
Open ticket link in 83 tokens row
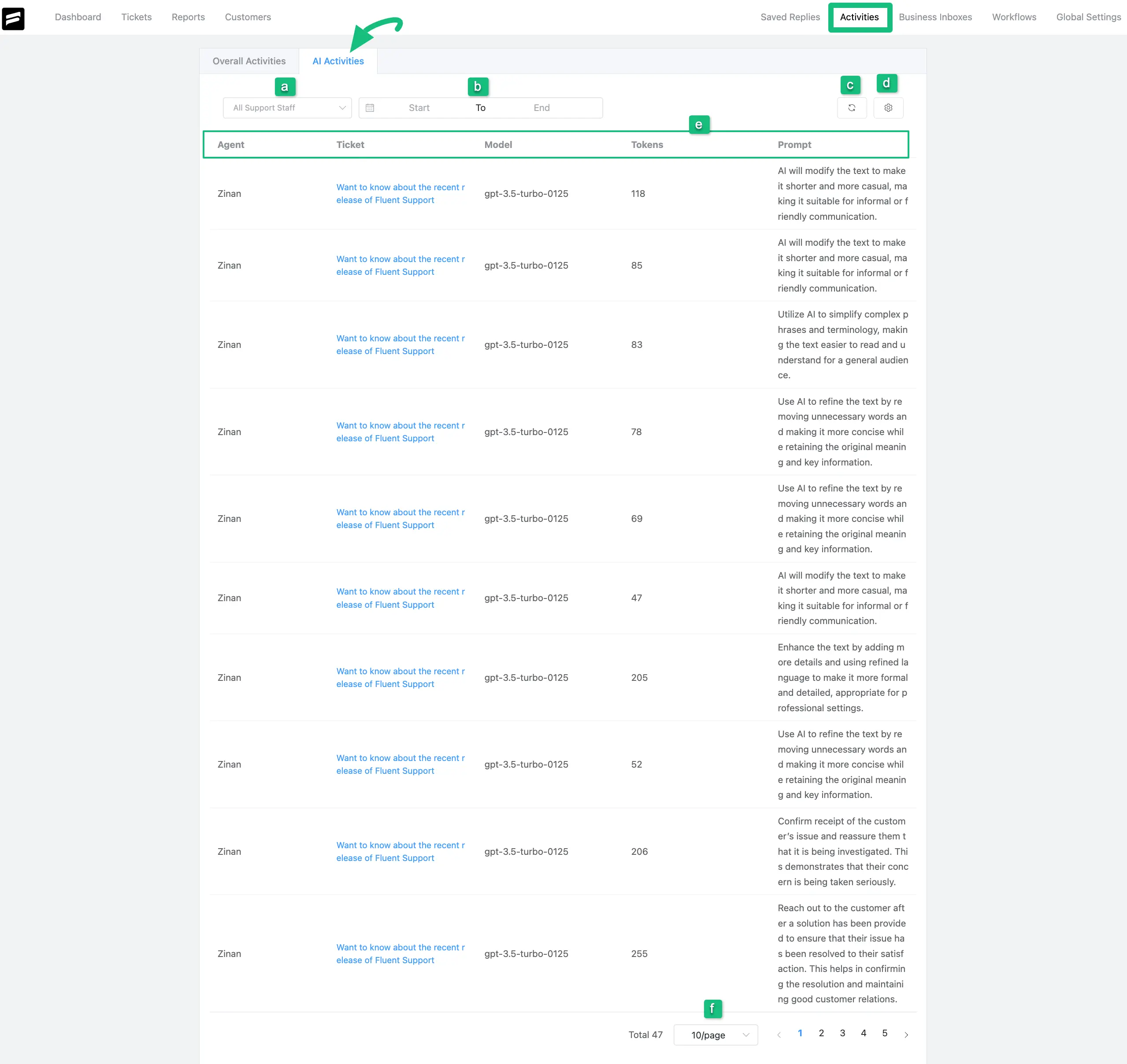coord(400,345)
